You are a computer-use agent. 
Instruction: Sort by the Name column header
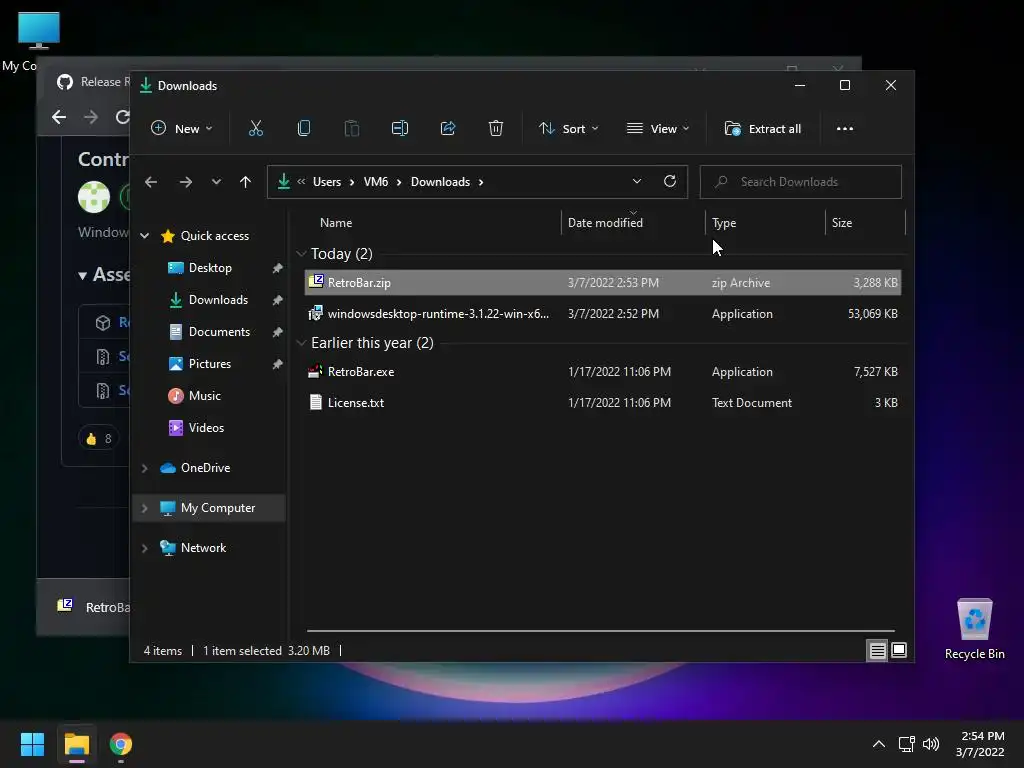(432, 223)
